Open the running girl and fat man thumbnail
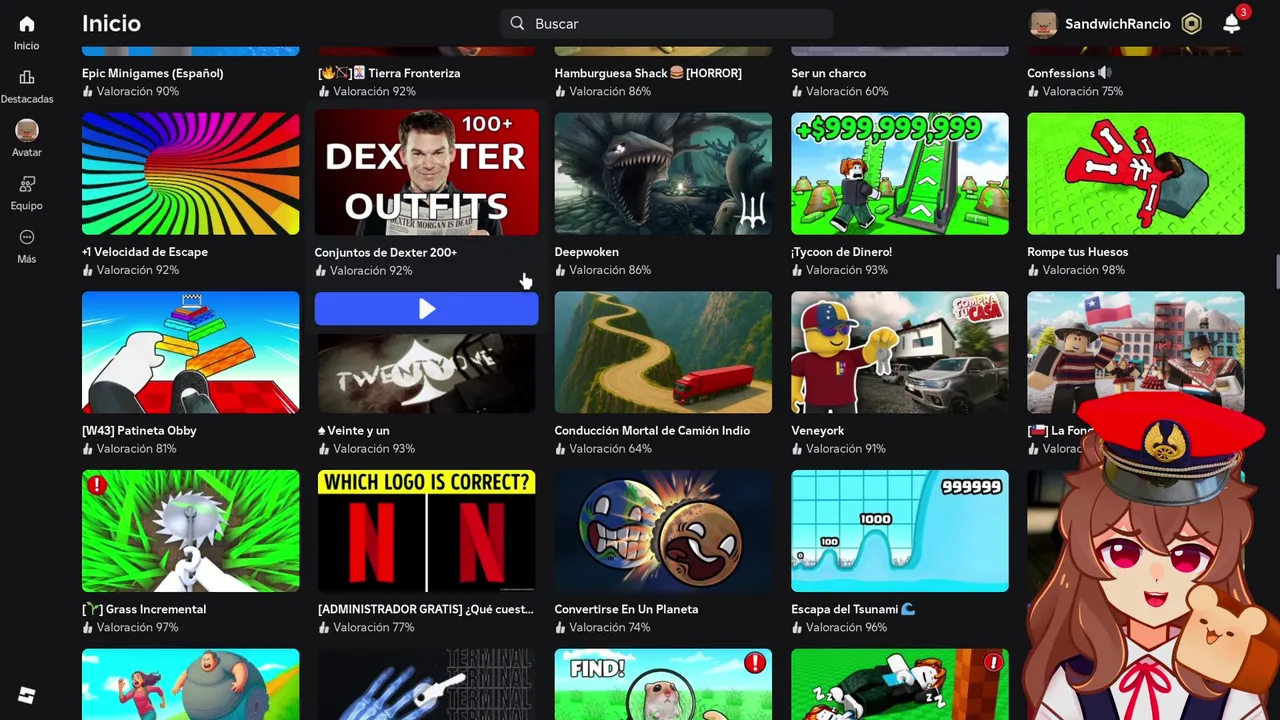This screenshot has width=1280, height=720. [x=190, y=684]
